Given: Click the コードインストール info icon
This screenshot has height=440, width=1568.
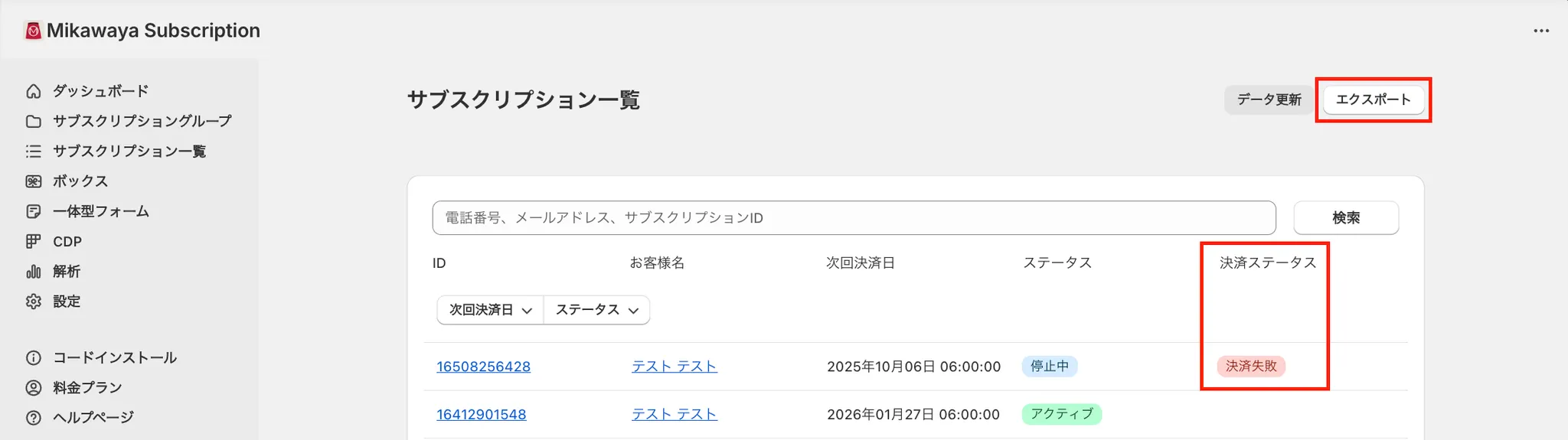Looking at the screenshot, I should pyautogui.click(x=34, y=358).
